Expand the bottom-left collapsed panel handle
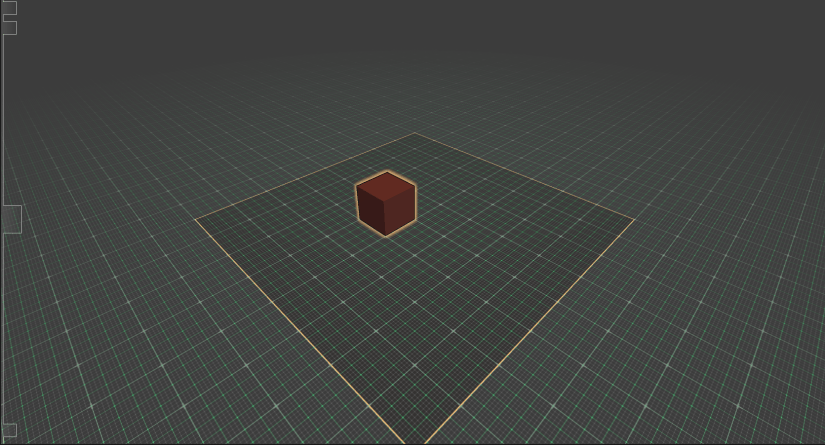 pyautogui.click(x=9, y=431)
